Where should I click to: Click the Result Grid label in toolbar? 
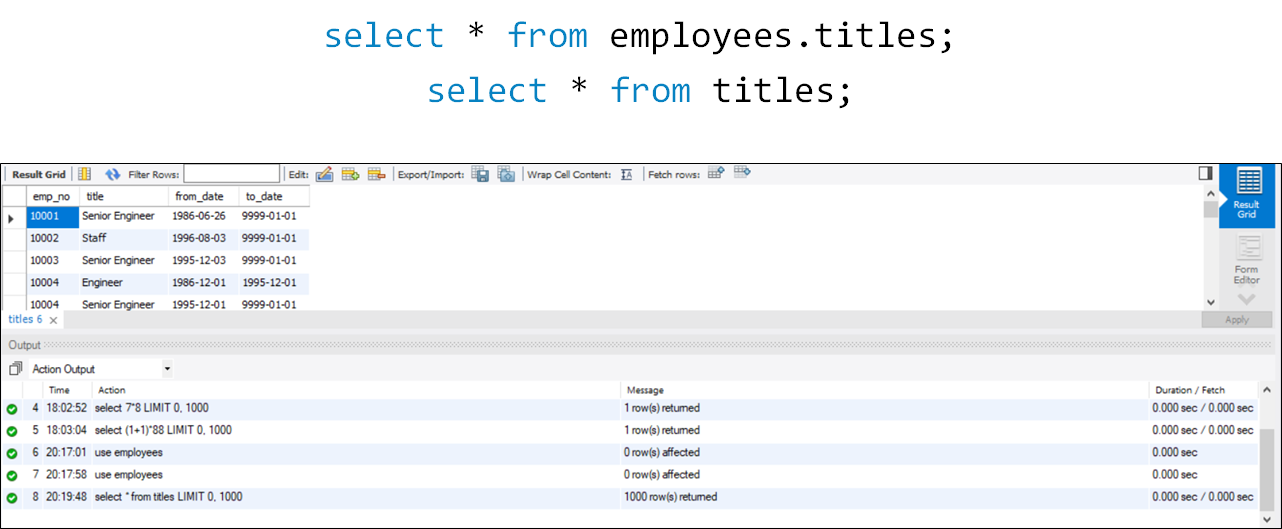pyautogui.click(x=39, y=174)
